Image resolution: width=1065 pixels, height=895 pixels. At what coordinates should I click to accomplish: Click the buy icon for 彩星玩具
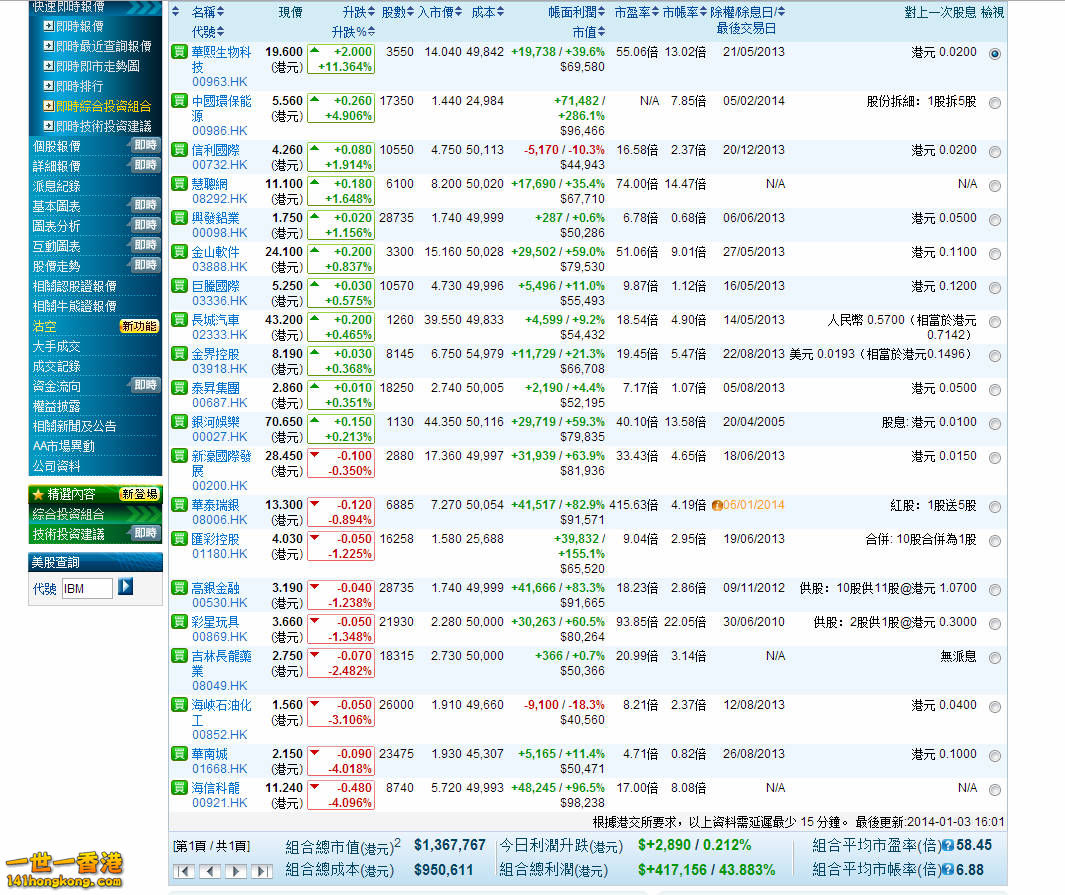click(x=179, y=621)
